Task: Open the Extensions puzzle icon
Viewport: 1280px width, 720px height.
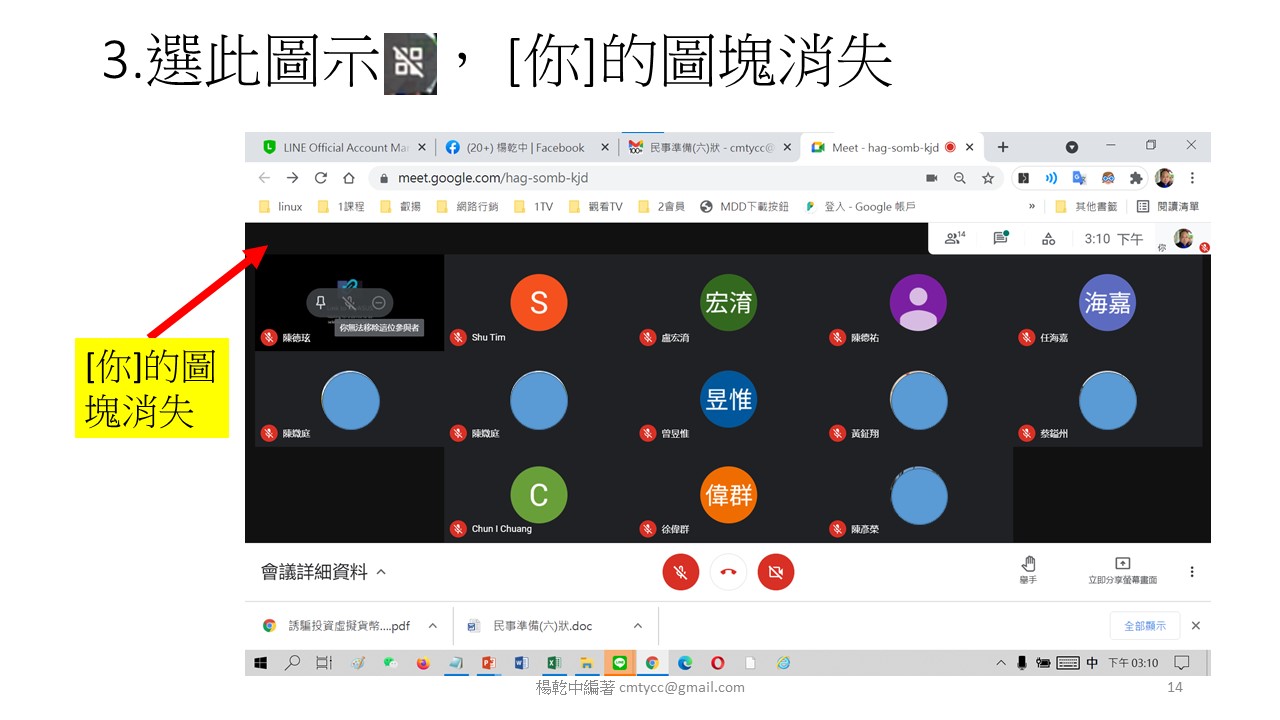Action: (x=1136, y=178)
